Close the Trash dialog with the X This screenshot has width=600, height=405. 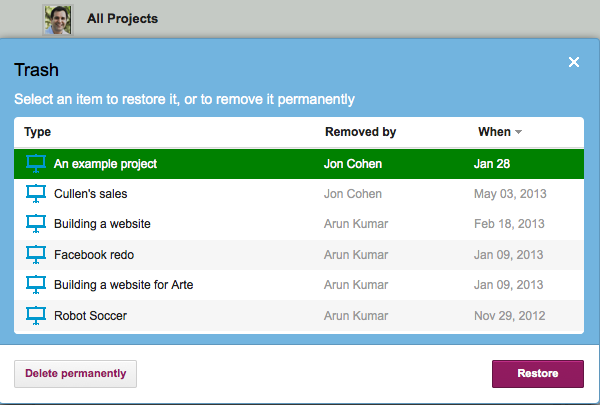tap(574, 62)
